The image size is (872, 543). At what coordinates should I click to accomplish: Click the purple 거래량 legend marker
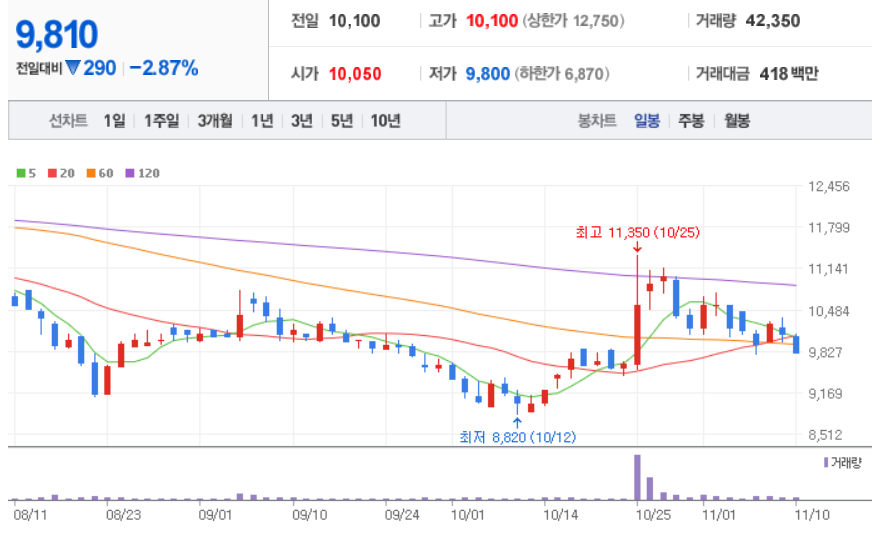826,462
